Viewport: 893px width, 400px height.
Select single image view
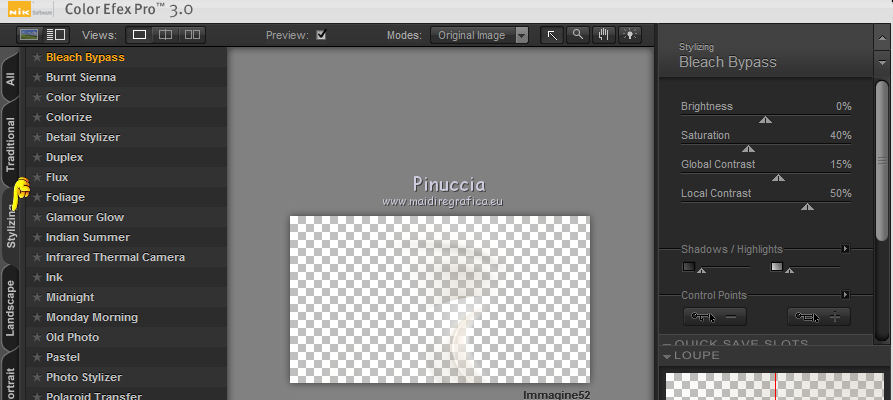click(139, 35)
